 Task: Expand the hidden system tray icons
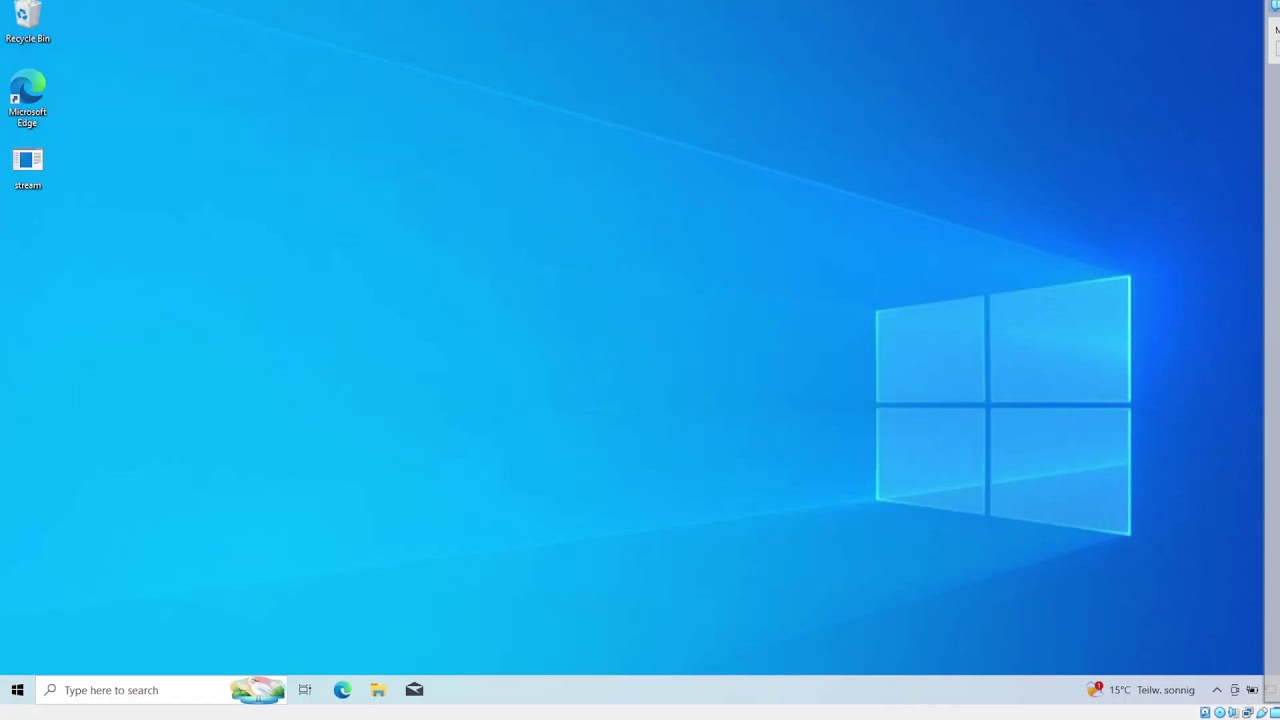(1217, 690)
